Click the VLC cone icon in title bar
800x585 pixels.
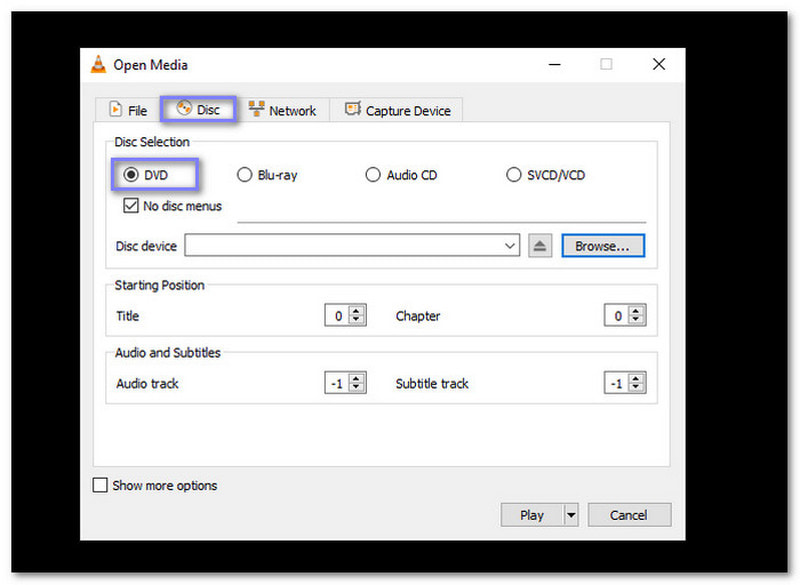tap(98, 65)
